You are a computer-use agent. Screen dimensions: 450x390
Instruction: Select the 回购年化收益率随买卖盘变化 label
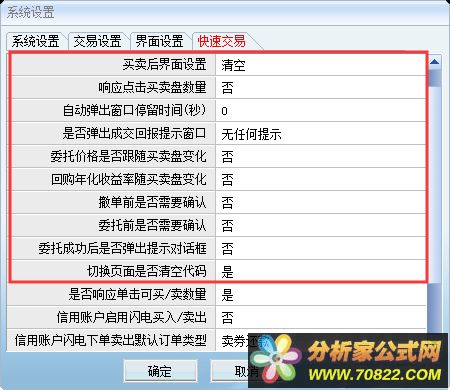coord(129,180)
